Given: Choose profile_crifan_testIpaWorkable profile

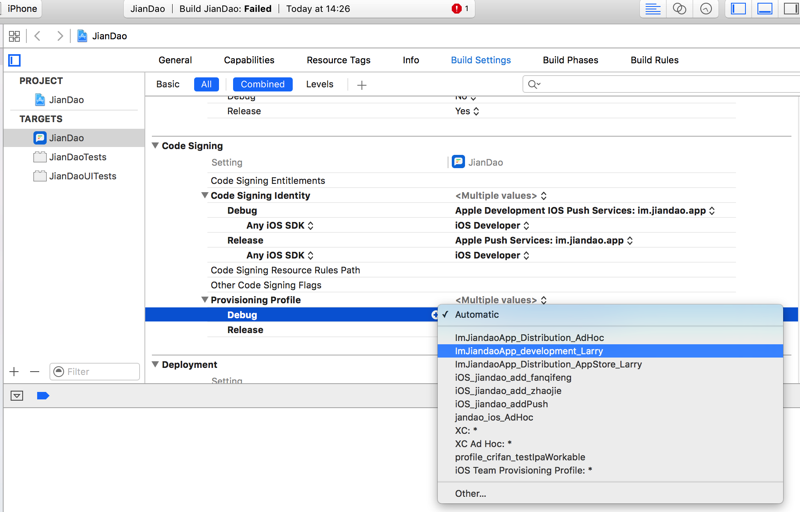Looking at the screenshot, I should (610, 457).
